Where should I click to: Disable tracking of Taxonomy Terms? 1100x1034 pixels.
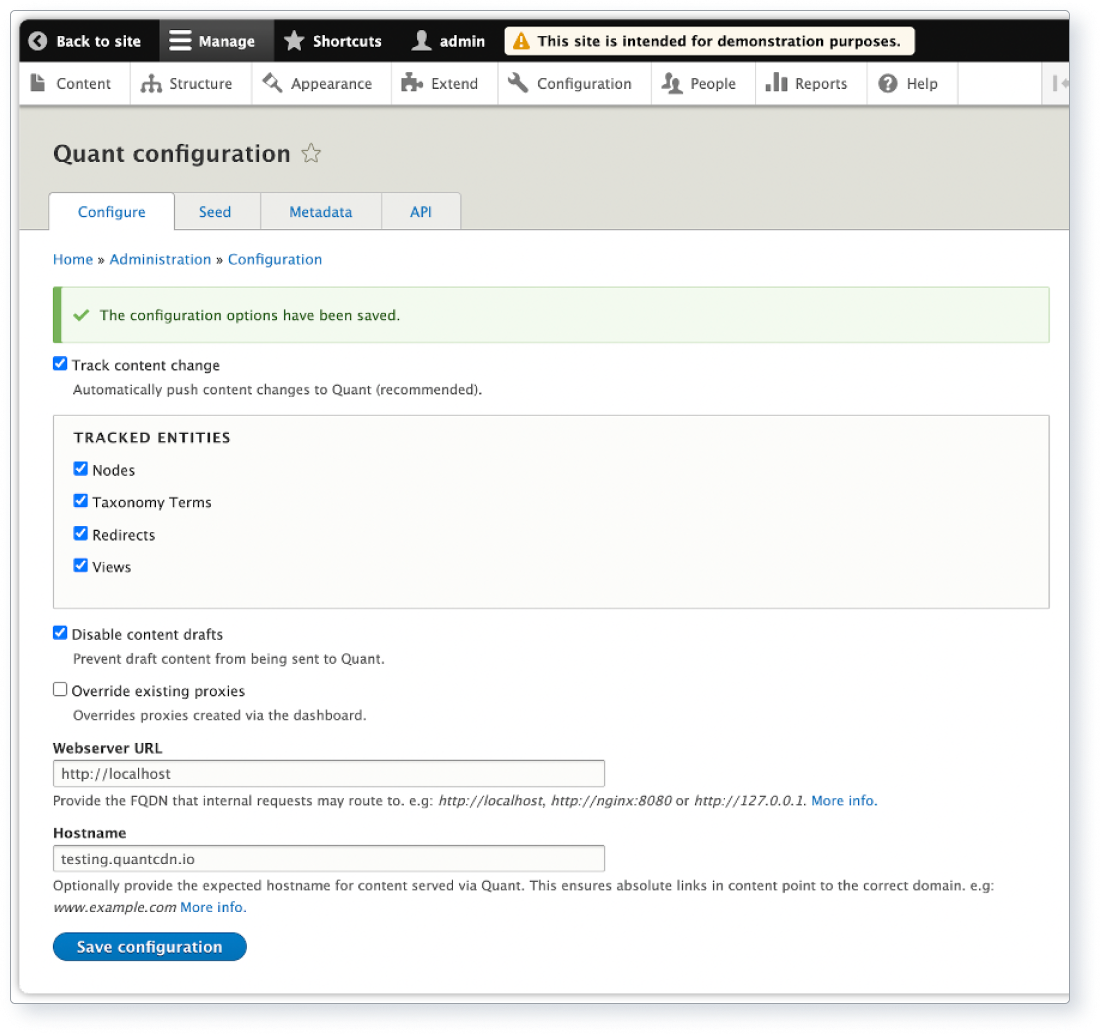pos(80,501)
